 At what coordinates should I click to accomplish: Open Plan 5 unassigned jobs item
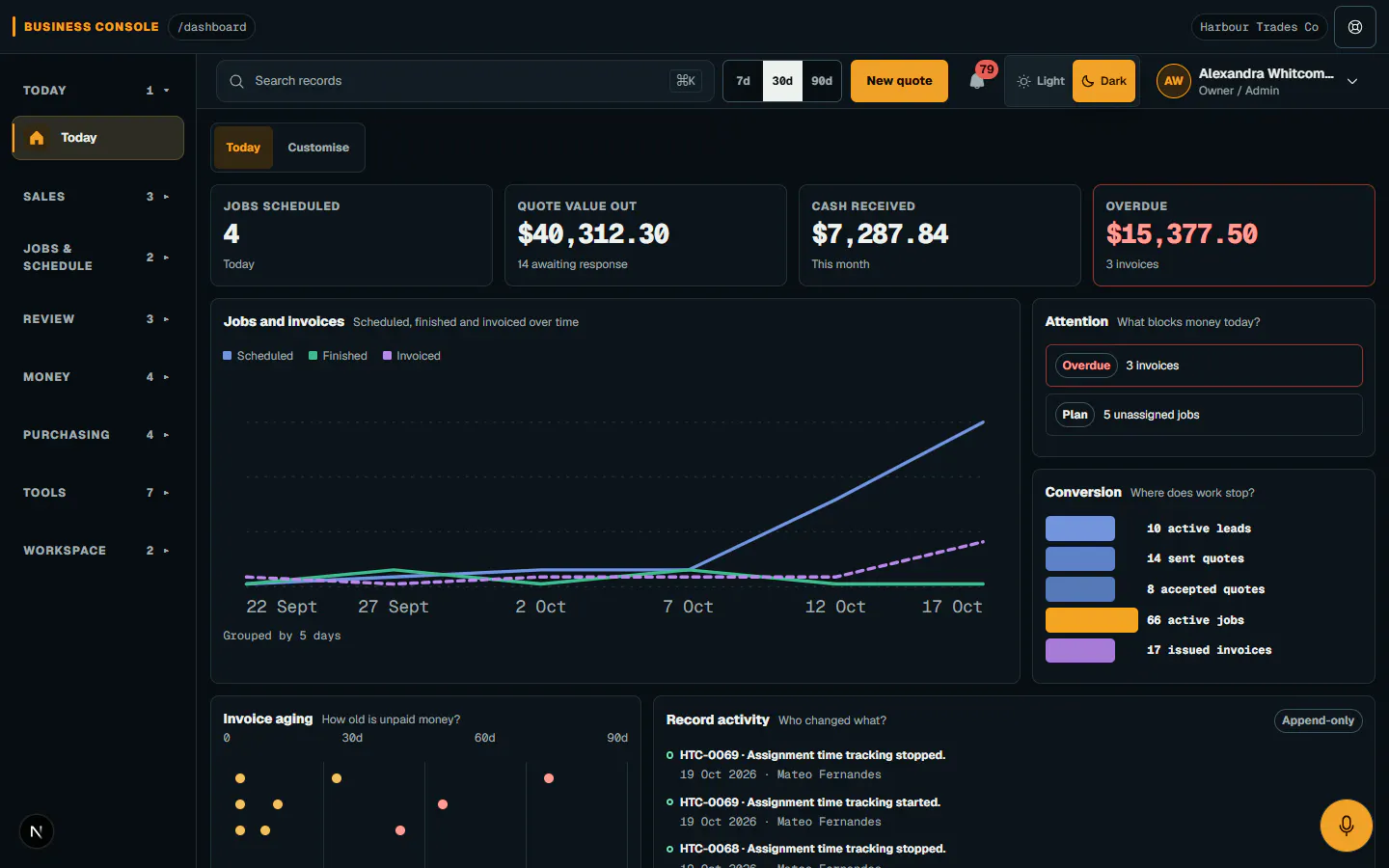coord(1204,415)
